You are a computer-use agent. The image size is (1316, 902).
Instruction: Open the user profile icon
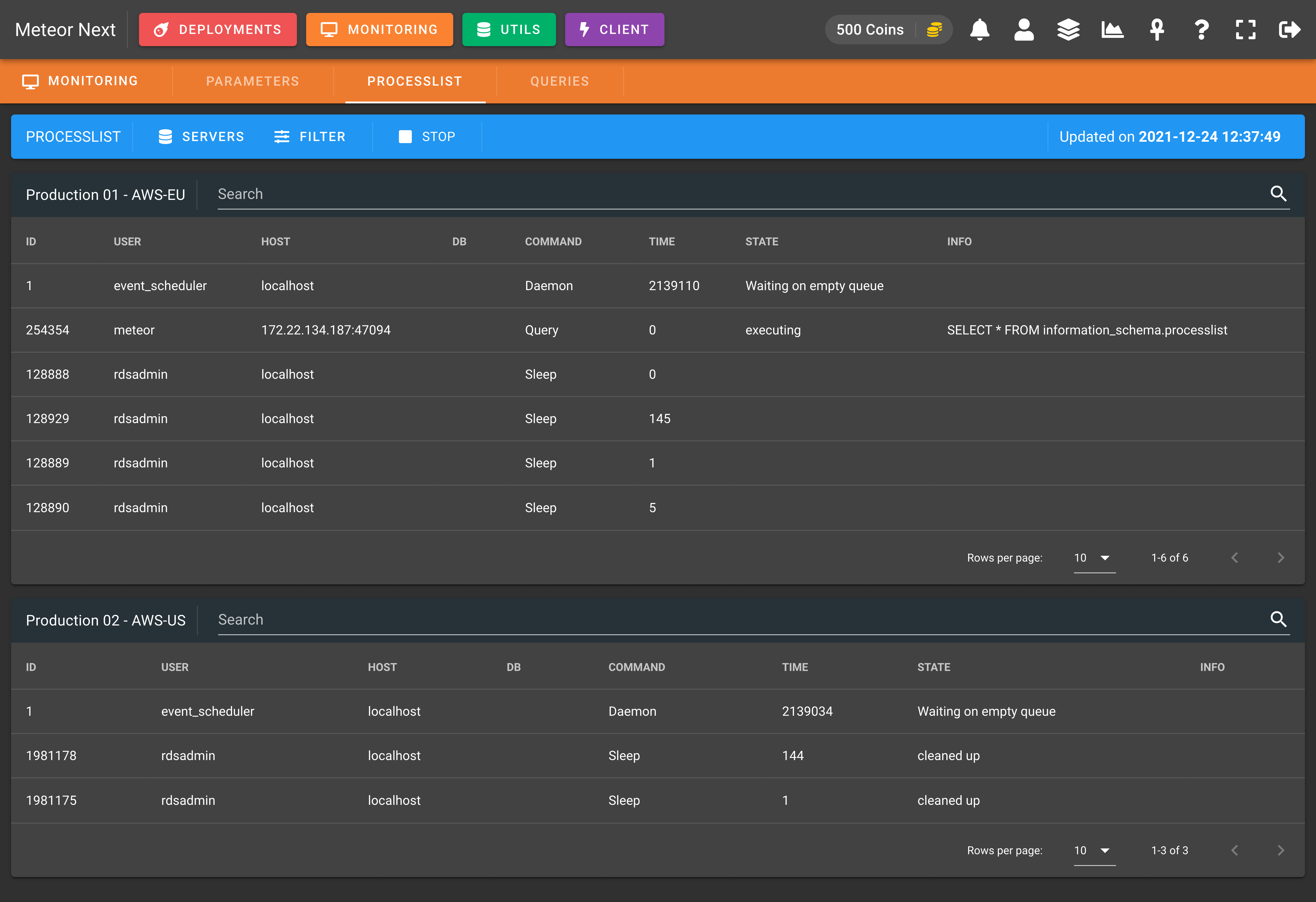(1023, 30)
